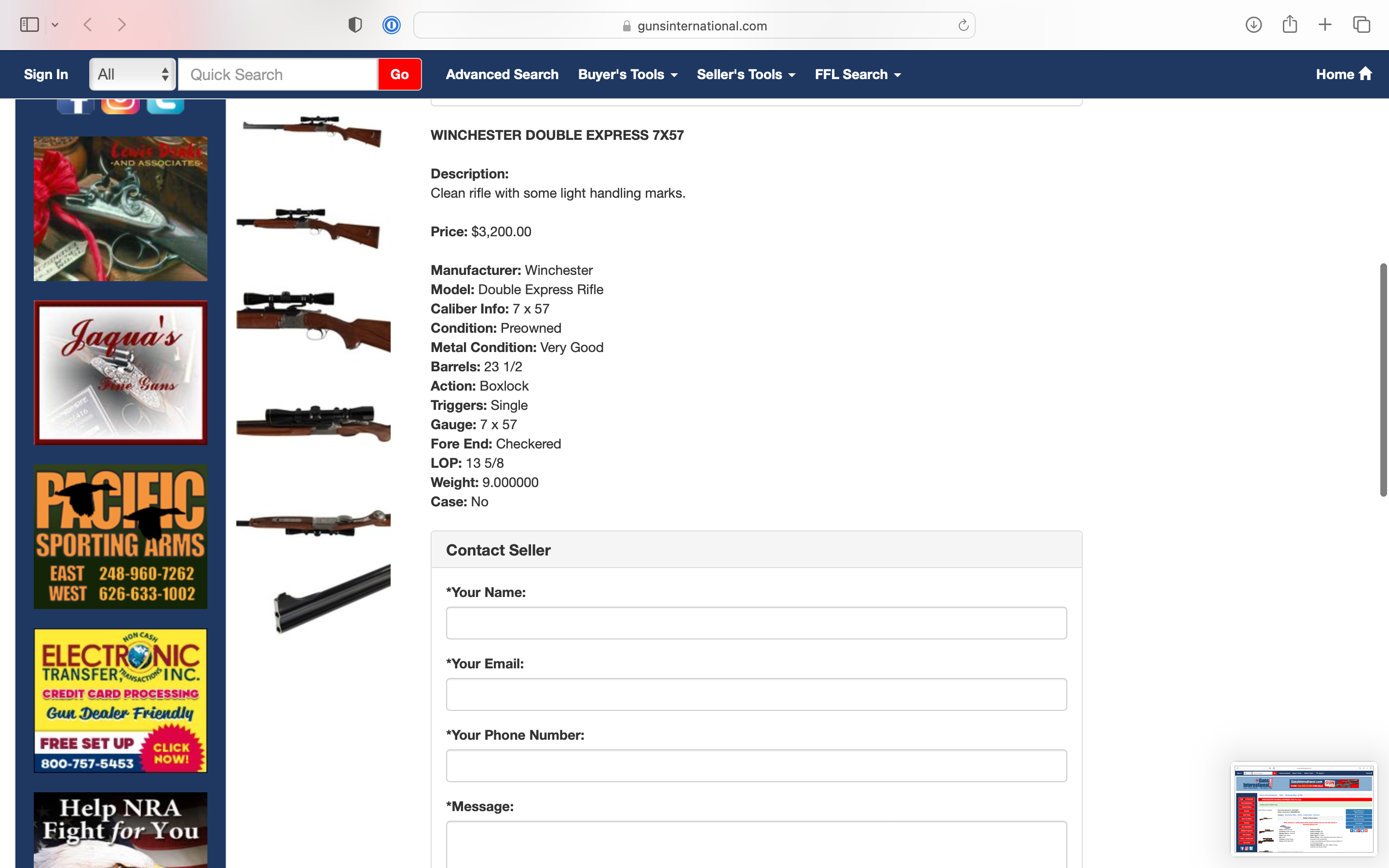The width and height of the screenshot is (1389, 868).
Task: Reload the page with the refresh icon
Action: coord(963,25)
